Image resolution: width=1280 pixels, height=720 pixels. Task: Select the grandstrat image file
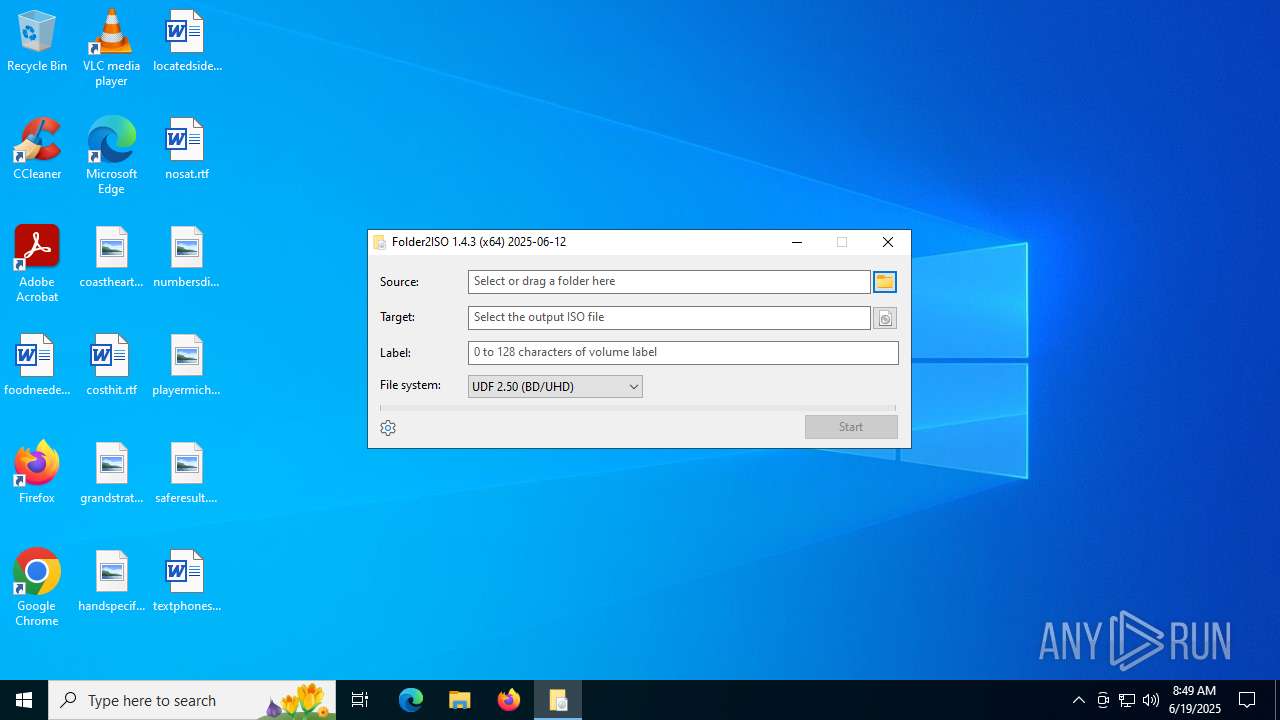111,474
